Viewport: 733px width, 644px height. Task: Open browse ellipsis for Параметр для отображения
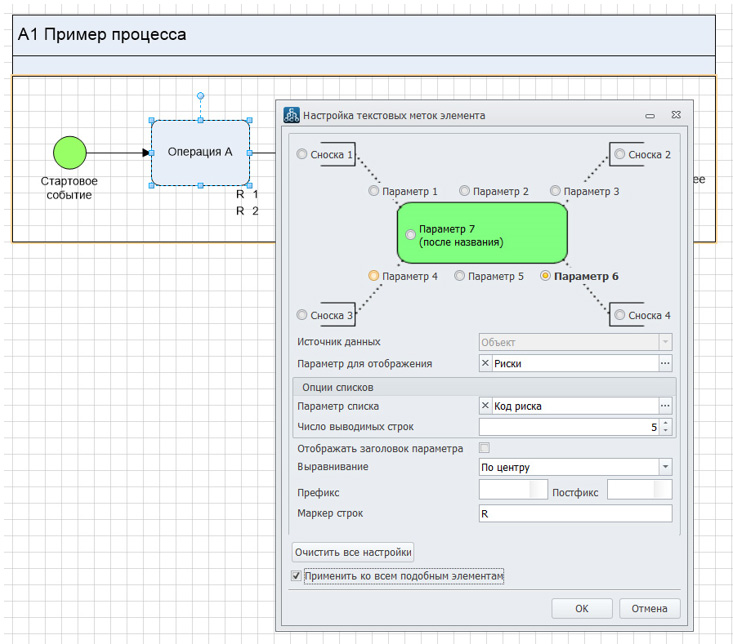665,364
